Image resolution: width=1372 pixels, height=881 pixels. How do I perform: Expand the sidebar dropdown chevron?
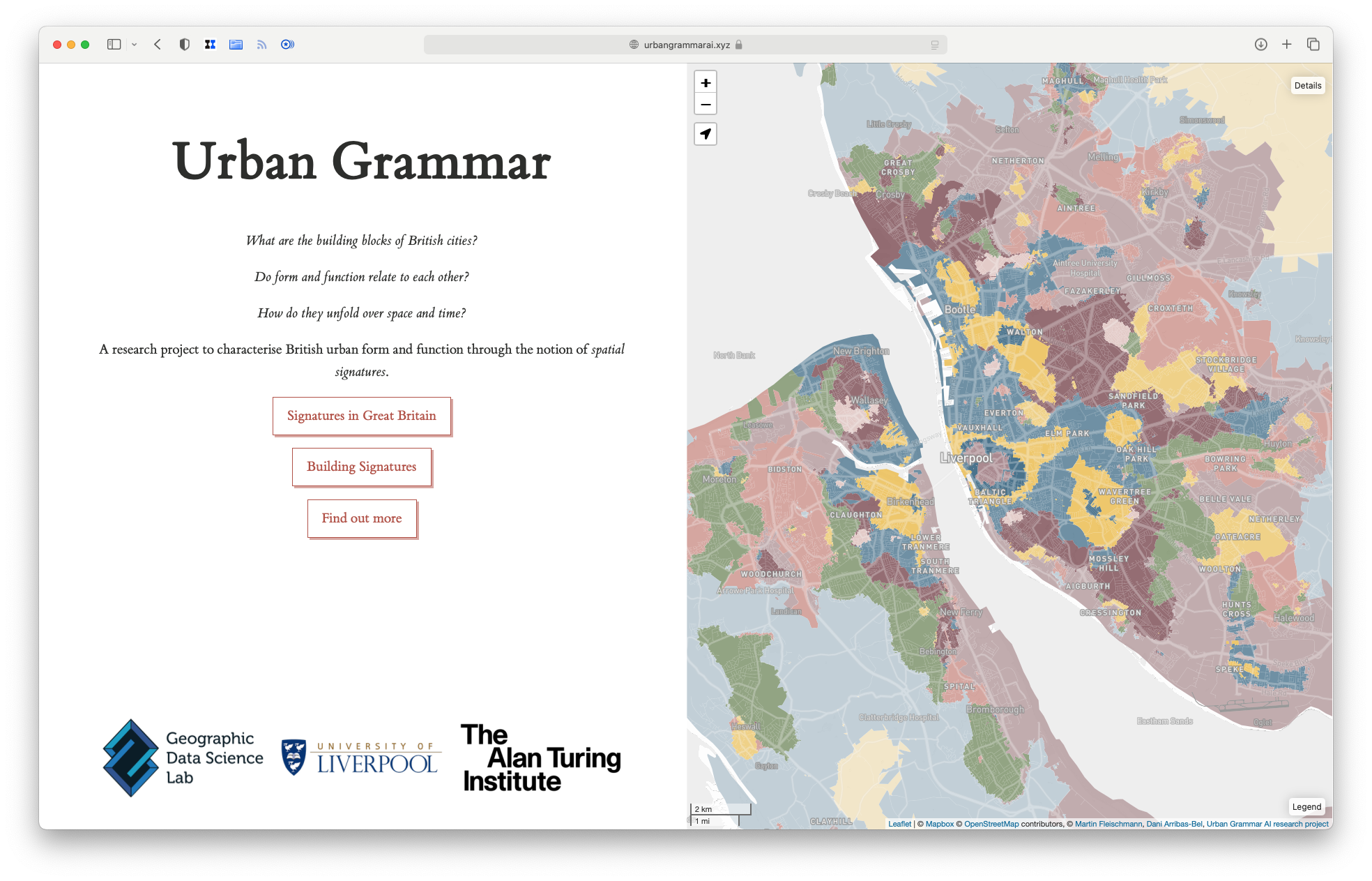pyautogui.click(x=135, y=45)
